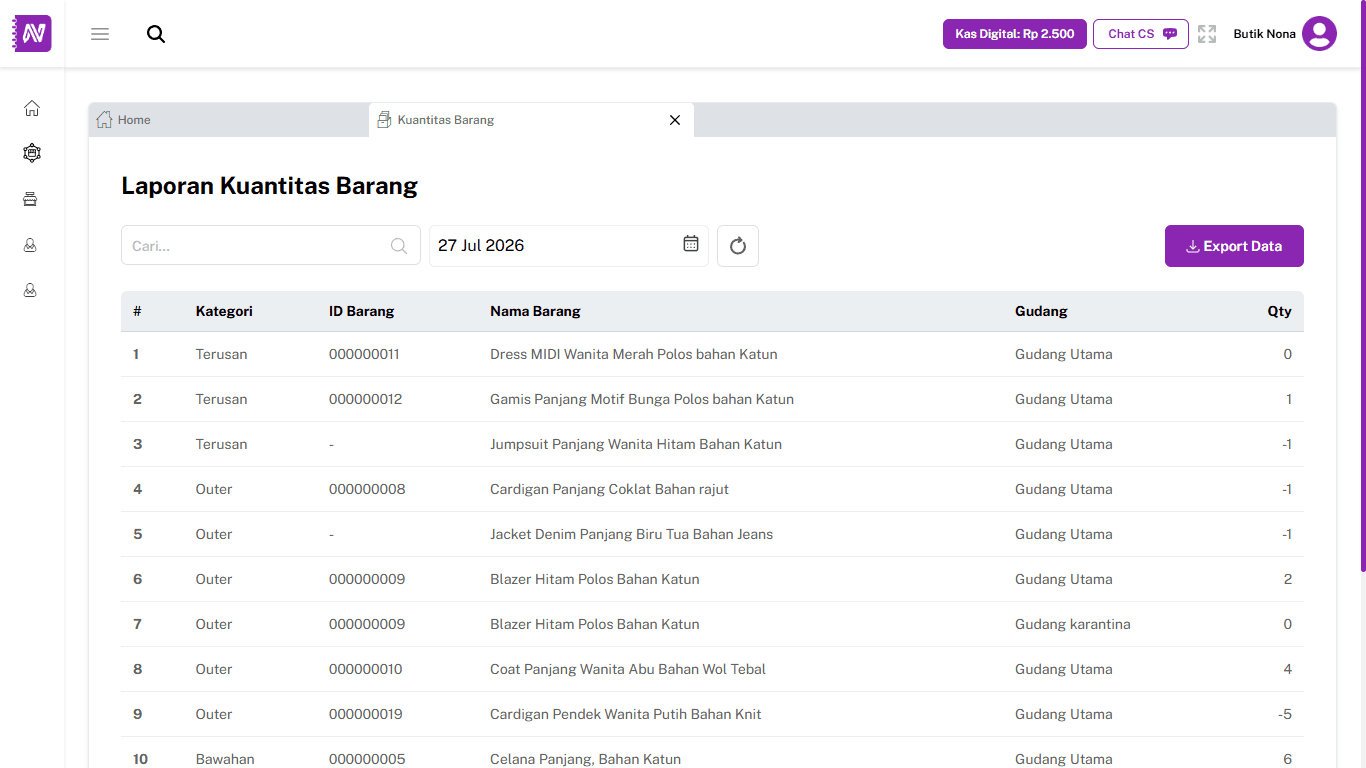This screenshot has height=768, width=1366.
Task: Sort by Nama Barang column header
Action: (x=535, y=311)
